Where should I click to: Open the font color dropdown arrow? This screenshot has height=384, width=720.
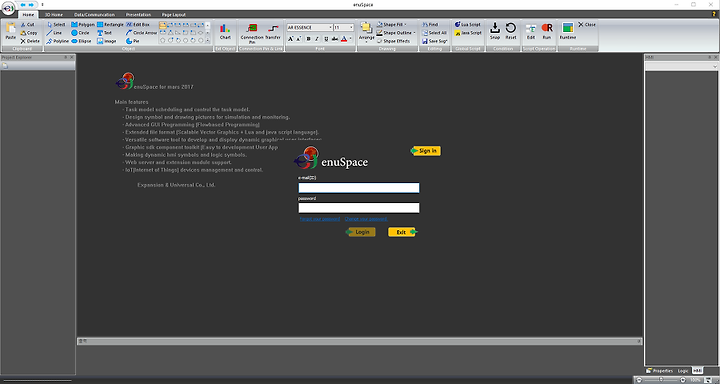click(x=351, y=39)
